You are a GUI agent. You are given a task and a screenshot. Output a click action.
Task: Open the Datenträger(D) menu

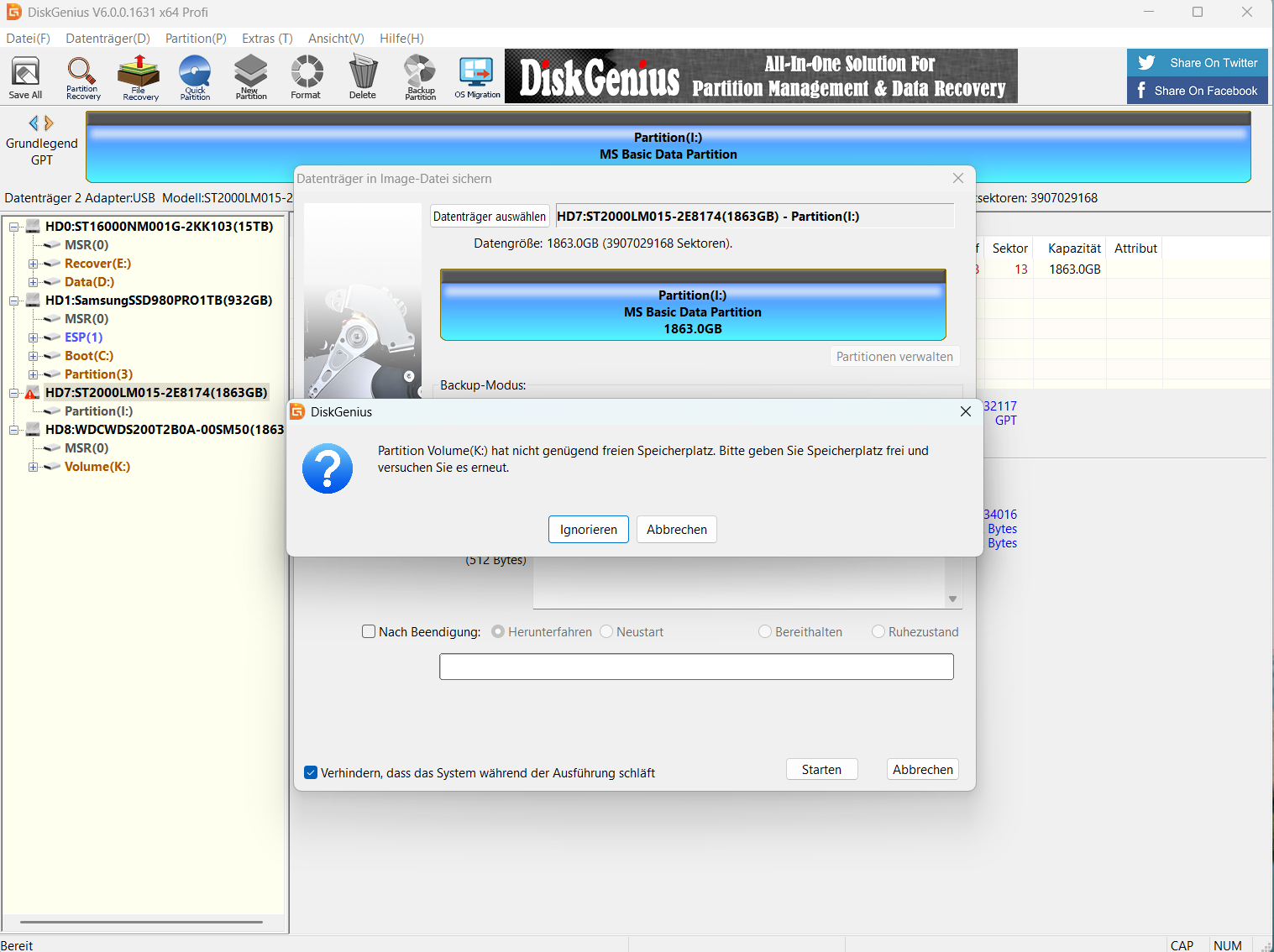click(x=107, y=38)
